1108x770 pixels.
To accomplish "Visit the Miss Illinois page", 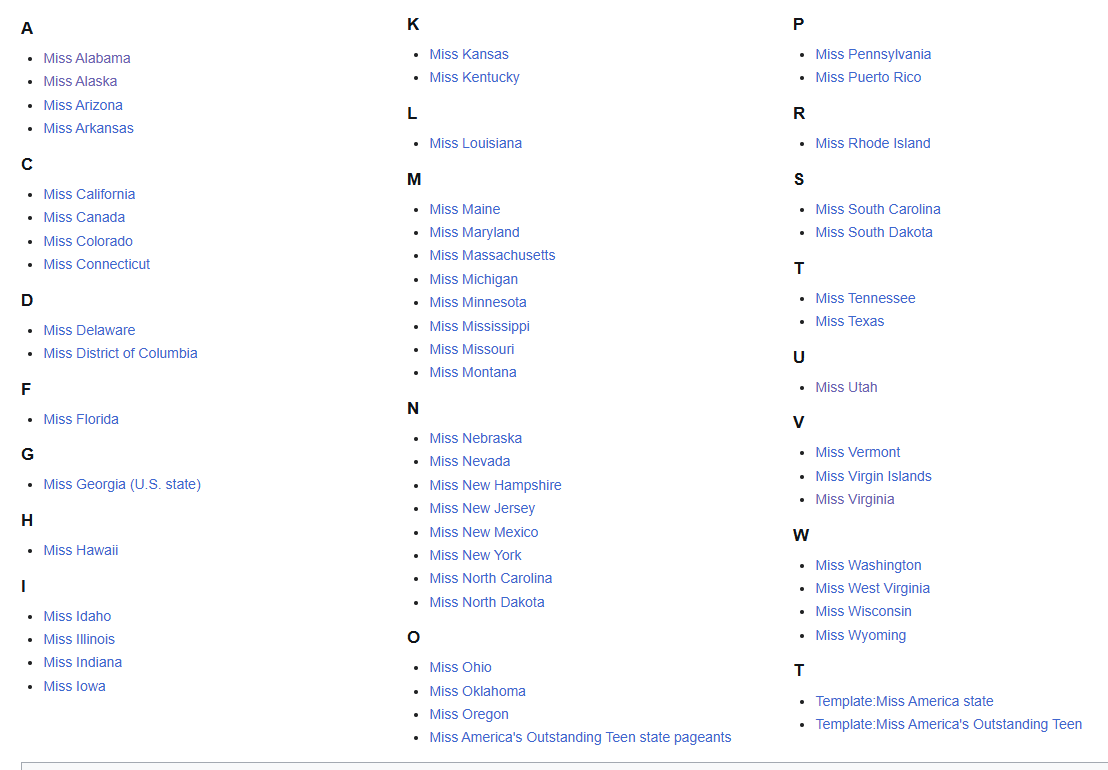I will (79, 639).
